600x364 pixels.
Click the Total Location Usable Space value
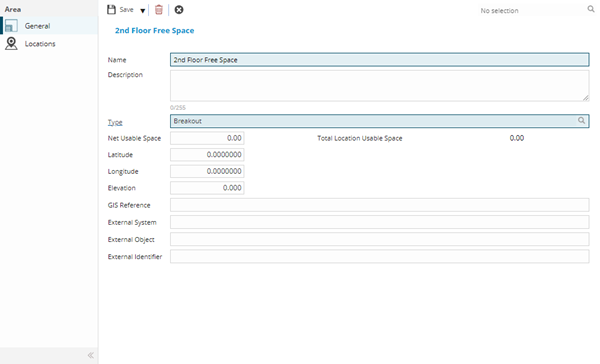click(517, 138)
